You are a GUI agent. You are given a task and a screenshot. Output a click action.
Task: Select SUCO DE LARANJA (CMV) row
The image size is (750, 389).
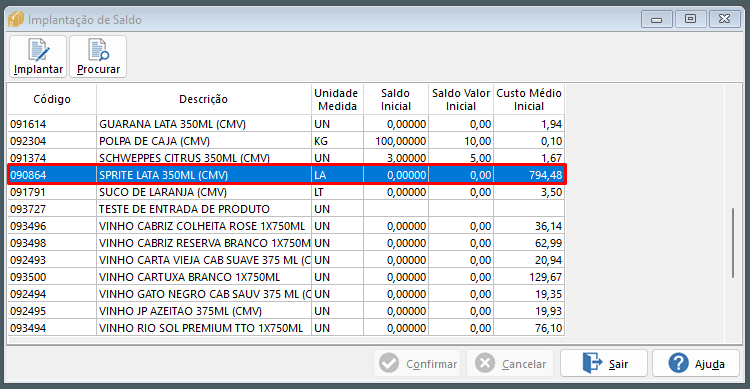click(286, 192)
